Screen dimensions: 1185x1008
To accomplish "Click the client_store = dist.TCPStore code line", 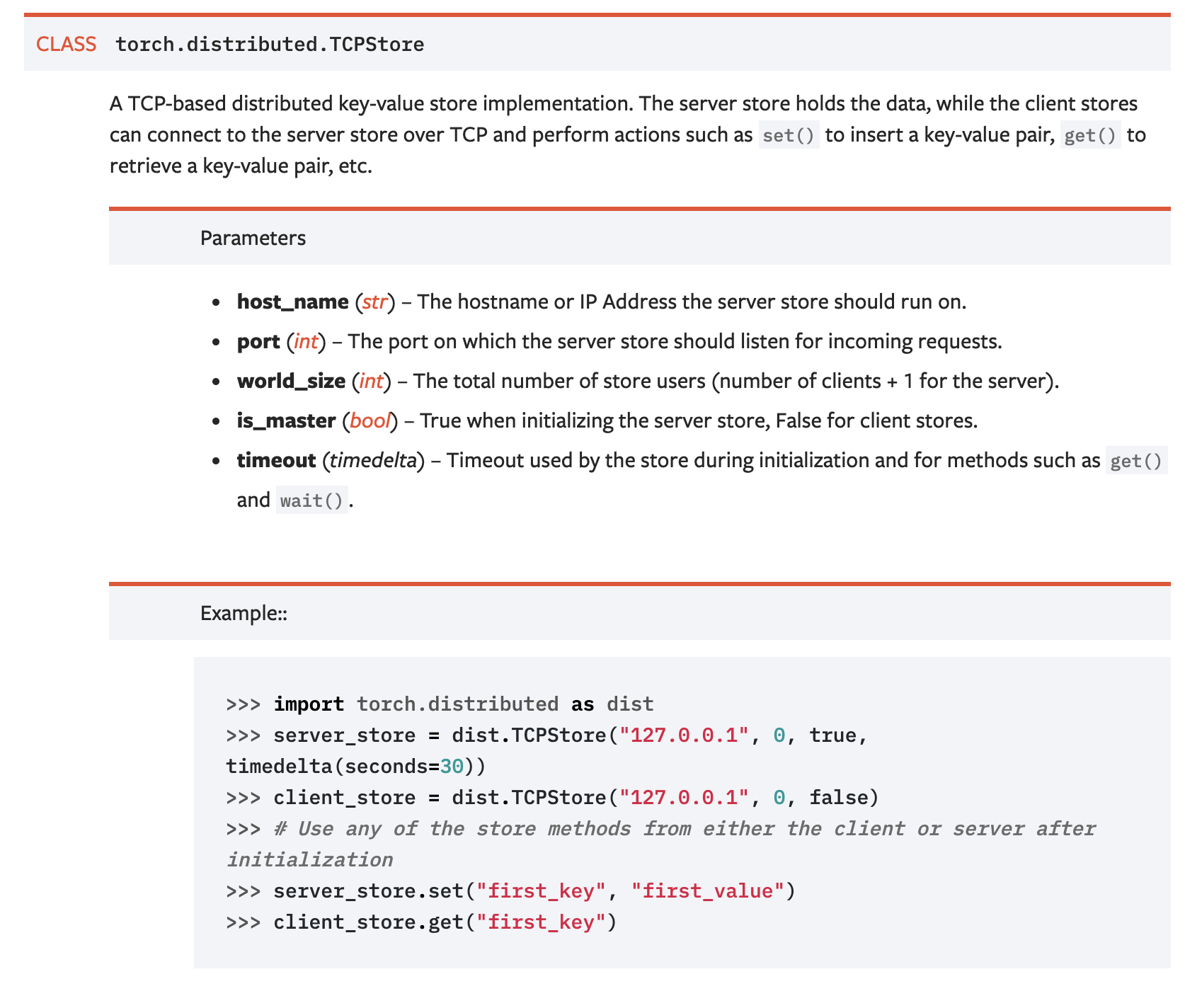I will pyautogui.click(x=552, y=798).
